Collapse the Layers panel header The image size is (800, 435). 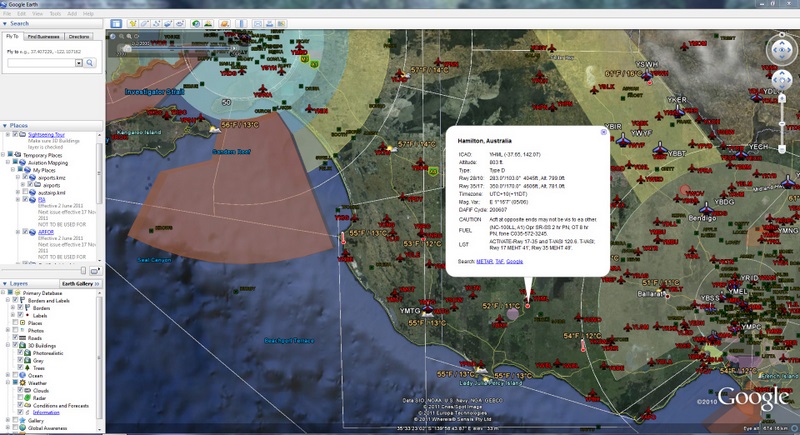point(30,284)
